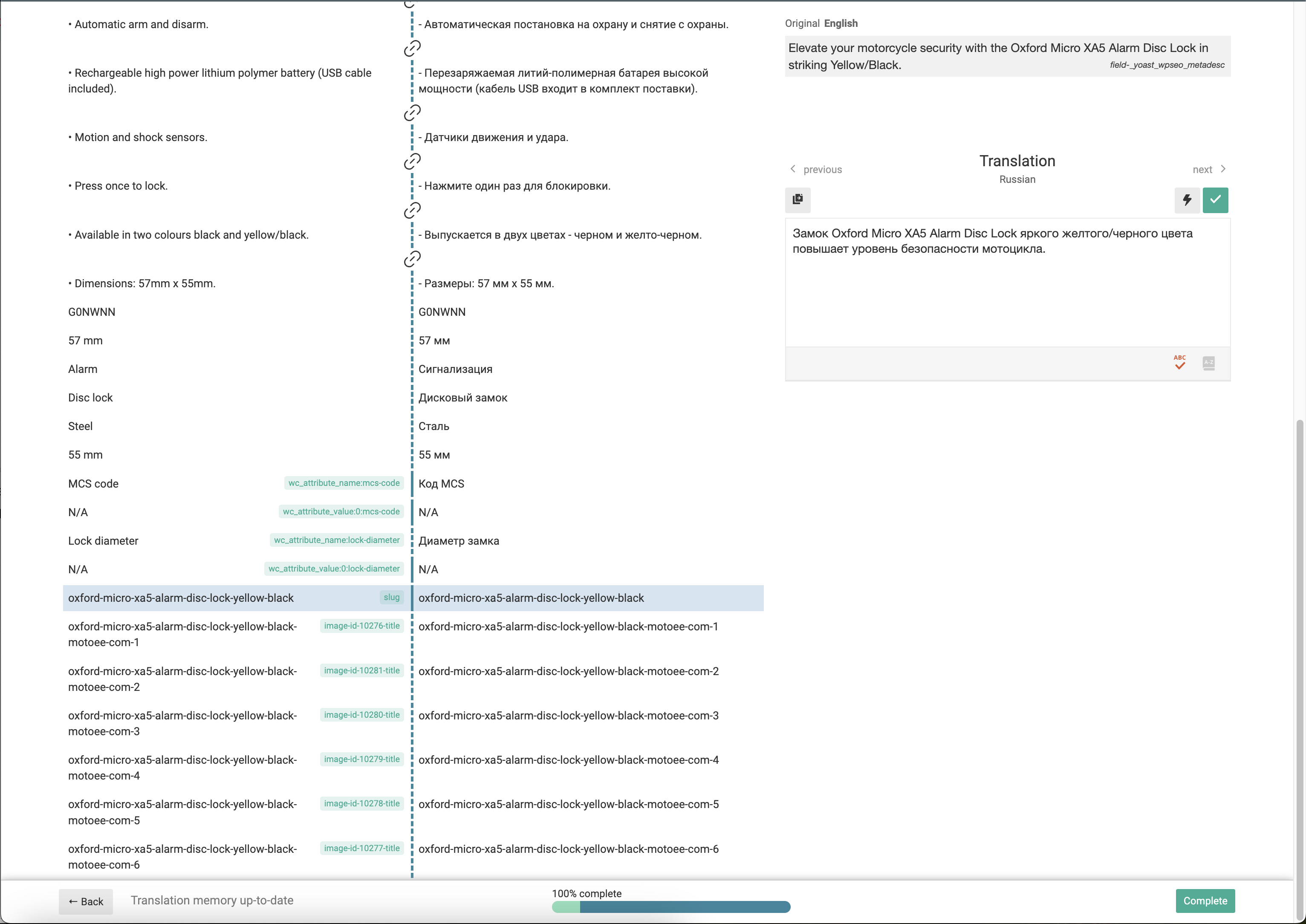Select the "Дисковый замок" translated row

coord(462,398)
